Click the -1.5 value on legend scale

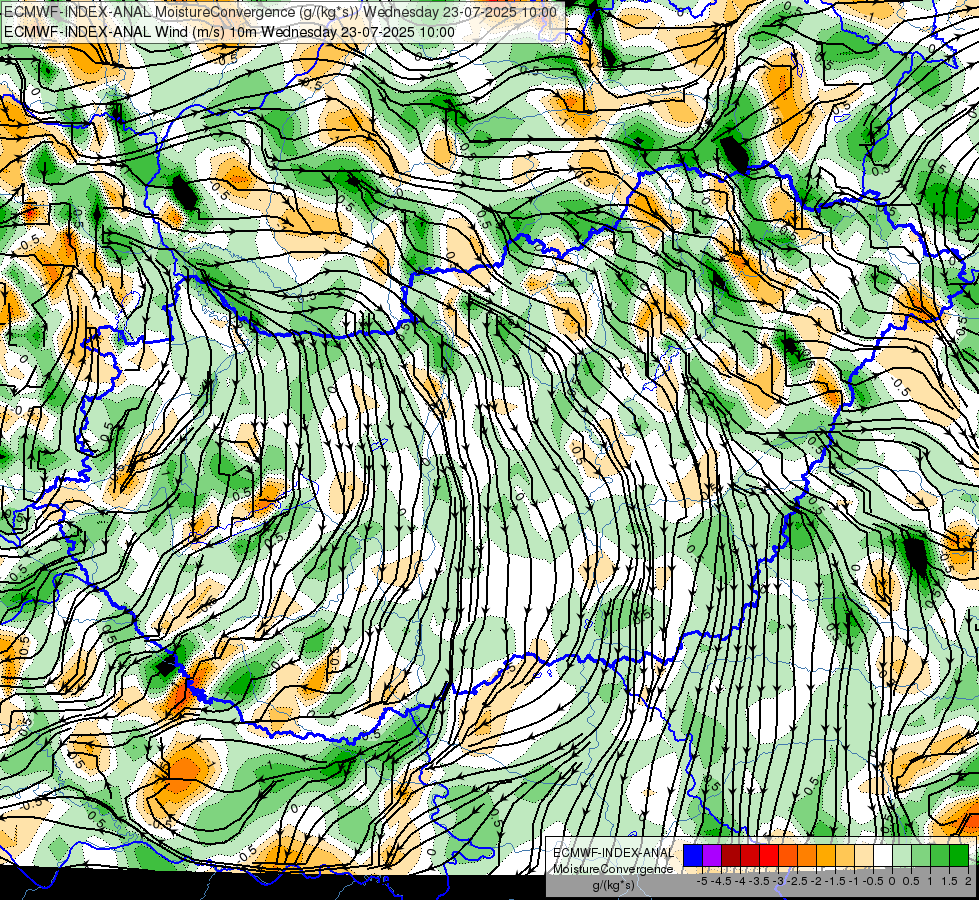835,881
